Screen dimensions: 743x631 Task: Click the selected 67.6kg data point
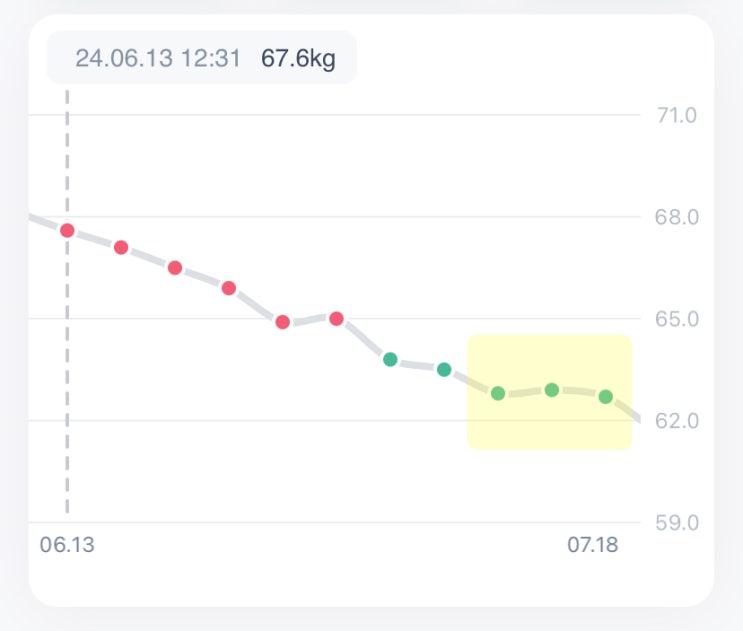click(x=67, y=230)
